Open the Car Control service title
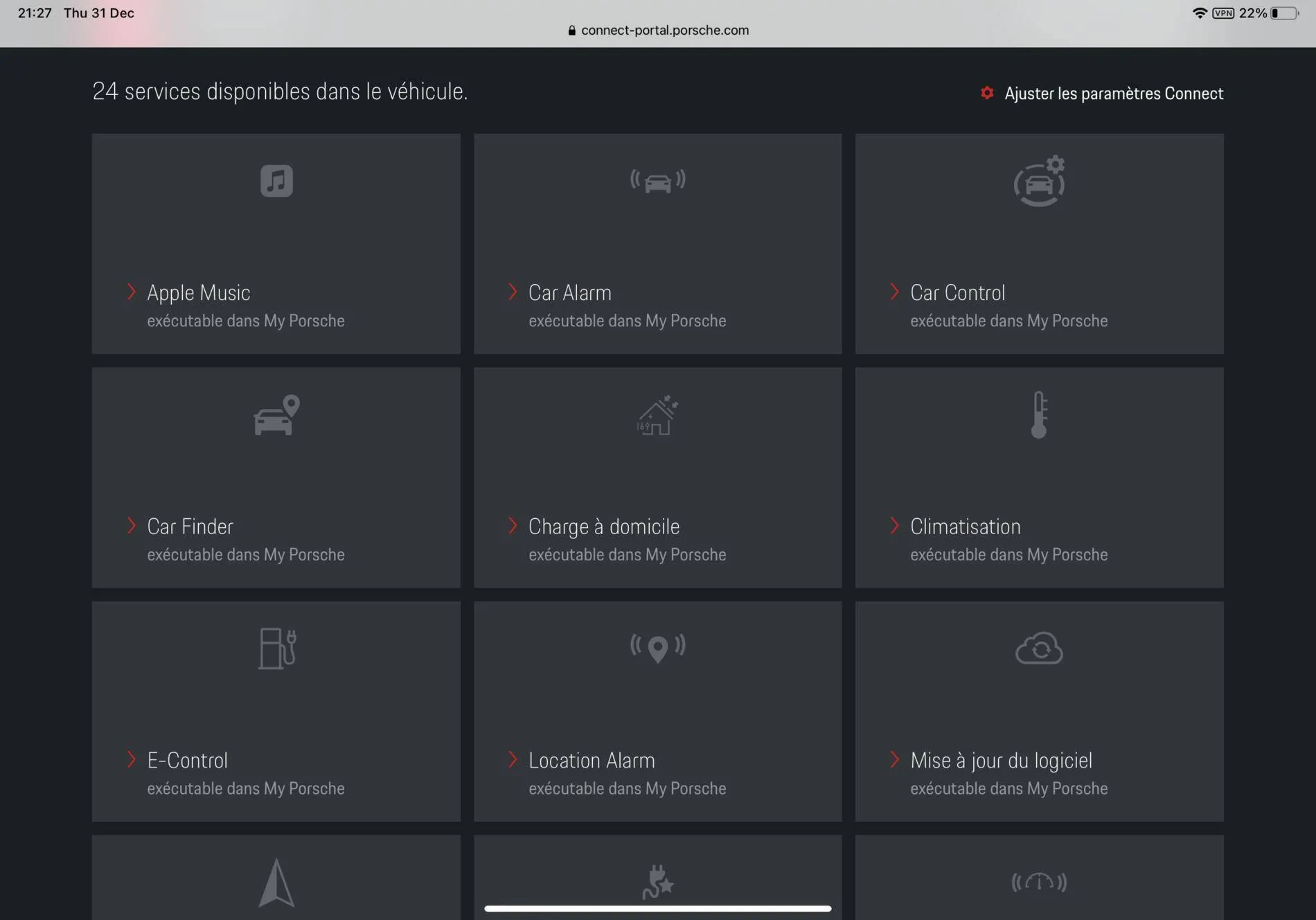Screen dimensions: 1316x920 coord(957,293)
